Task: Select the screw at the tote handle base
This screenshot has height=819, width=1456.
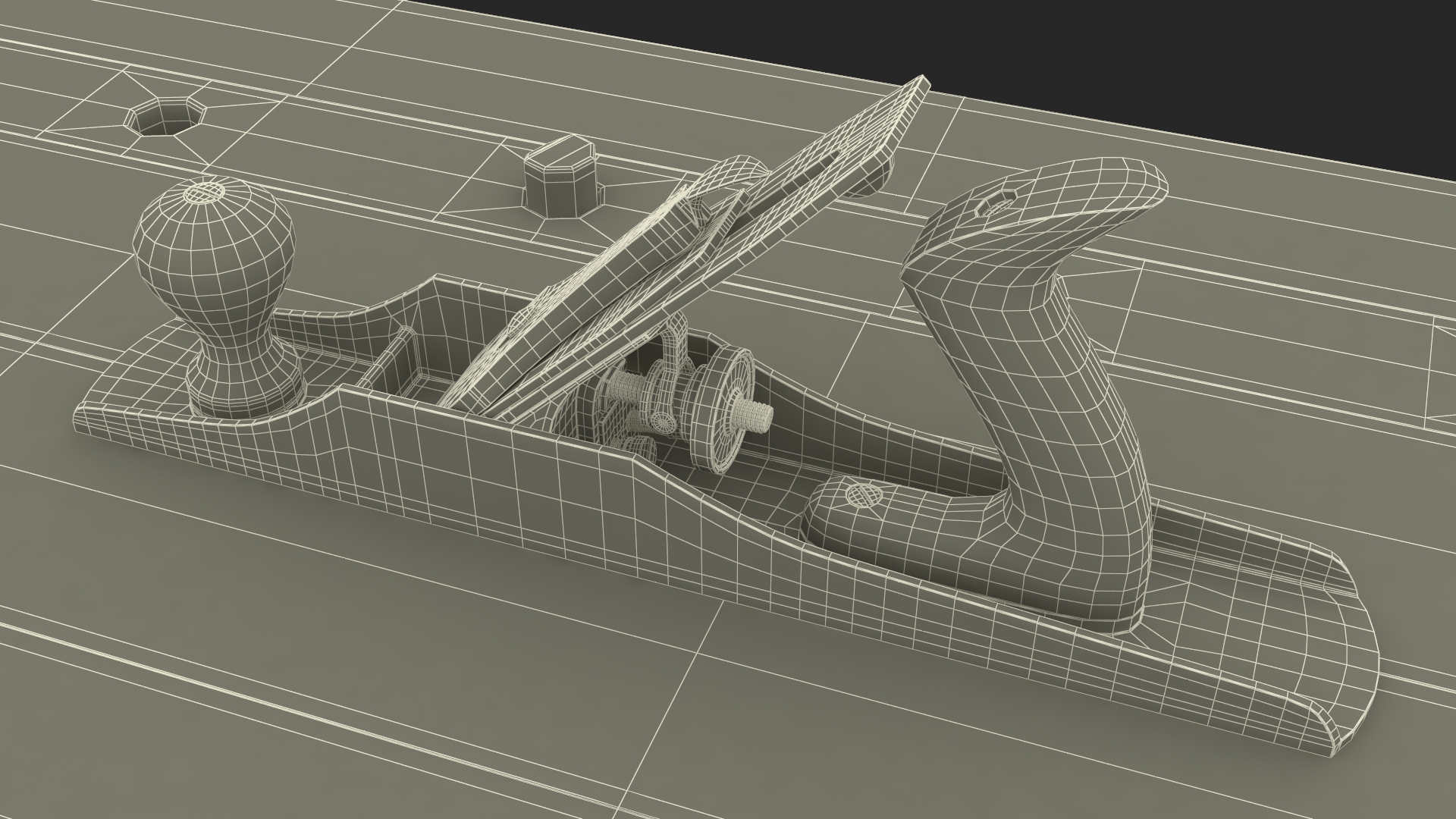Action: point(864,497)
